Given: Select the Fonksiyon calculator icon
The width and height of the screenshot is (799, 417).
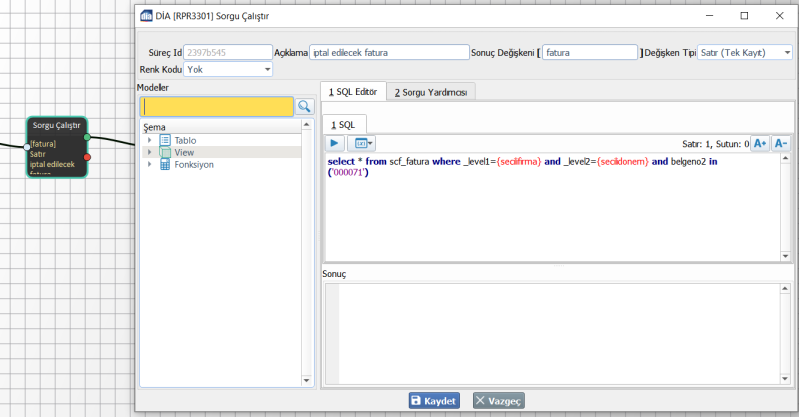Looking at the screenshot, I should (165, 164).
